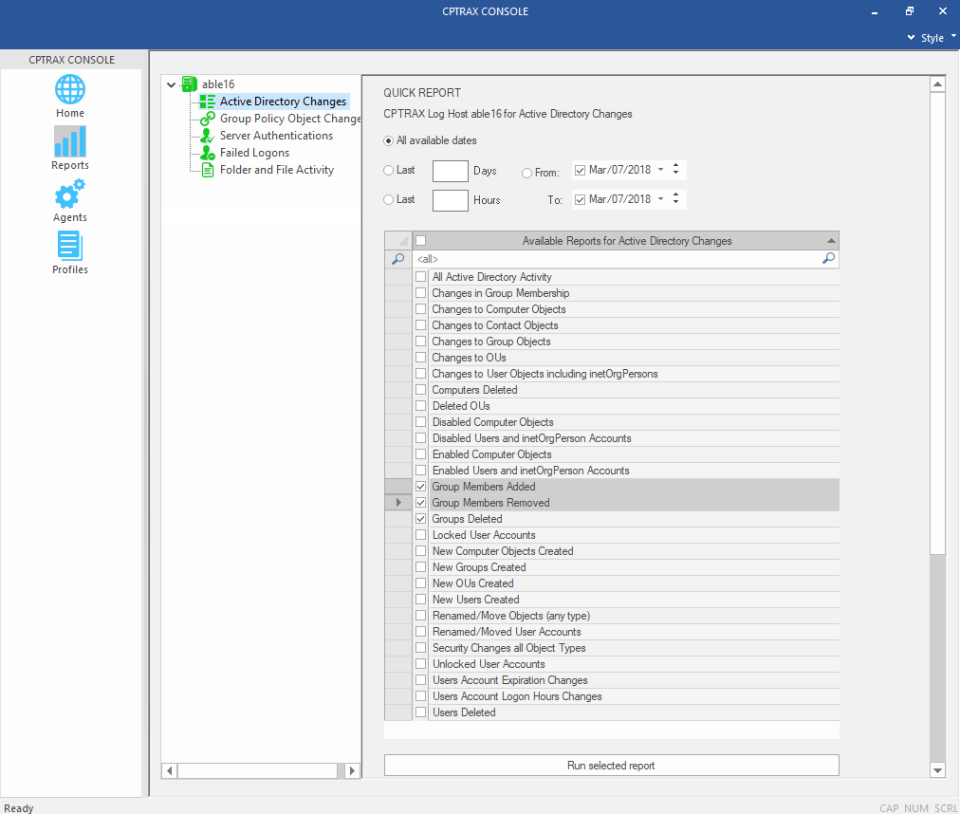
Task: Click the up stepper arrow beside the To date
Action: pos(678,195)
